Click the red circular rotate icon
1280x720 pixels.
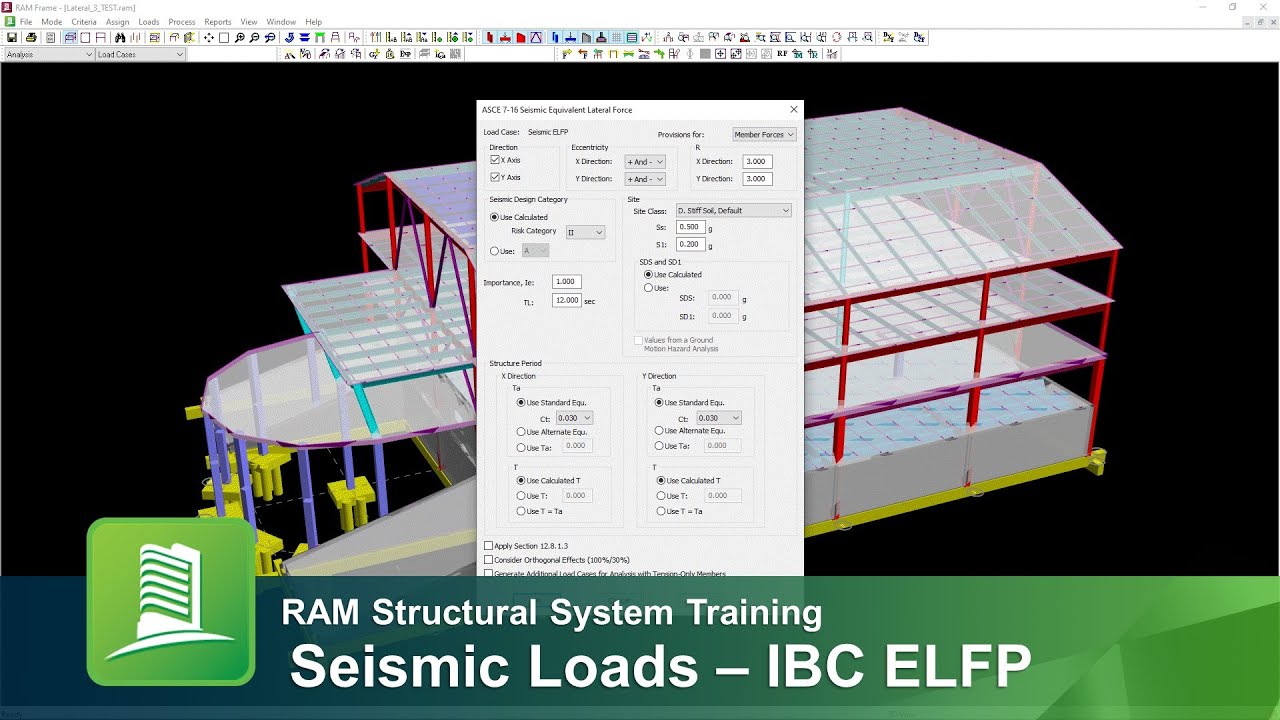[x=837, y=38]
